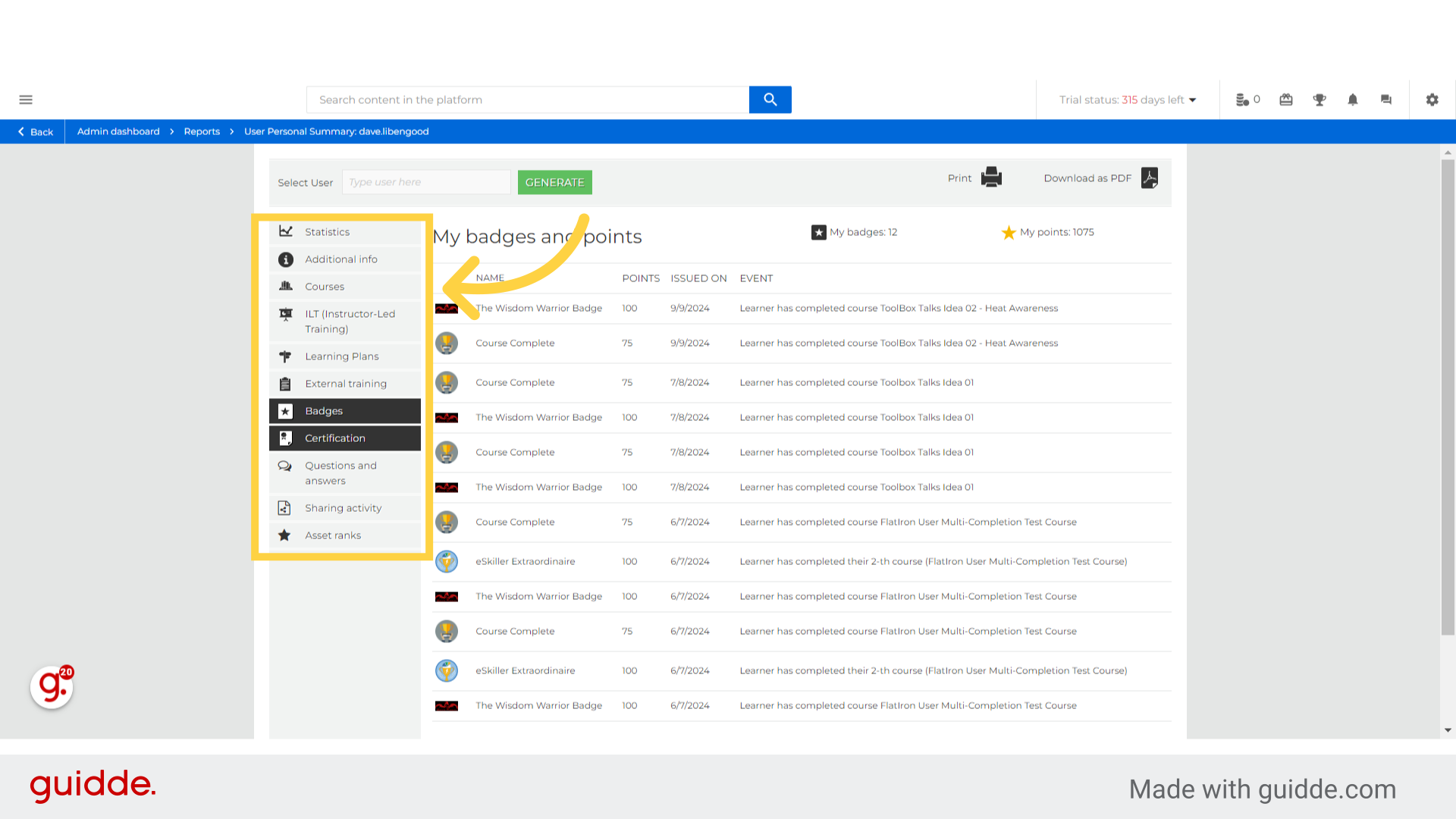Open the platform search with the magnifier icon

770,99
